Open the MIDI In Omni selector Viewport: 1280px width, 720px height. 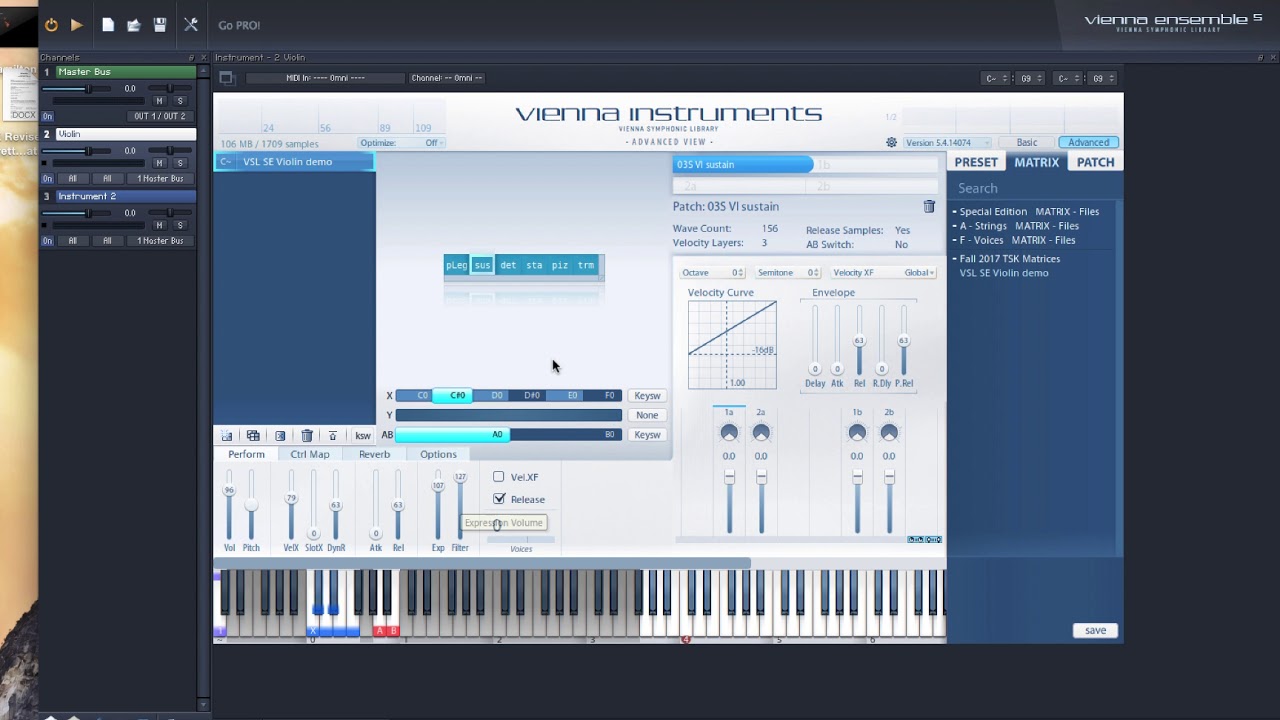(325, 78)
